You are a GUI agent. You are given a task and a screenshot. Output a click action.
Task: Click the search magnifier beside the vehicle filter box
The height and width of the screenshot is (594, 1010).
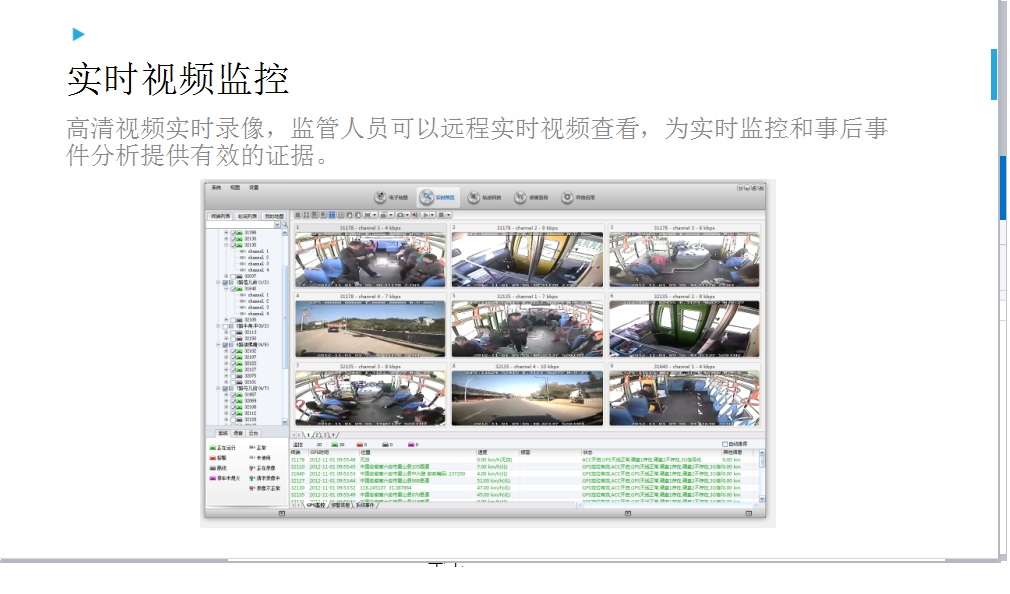[x=285, y=226]
